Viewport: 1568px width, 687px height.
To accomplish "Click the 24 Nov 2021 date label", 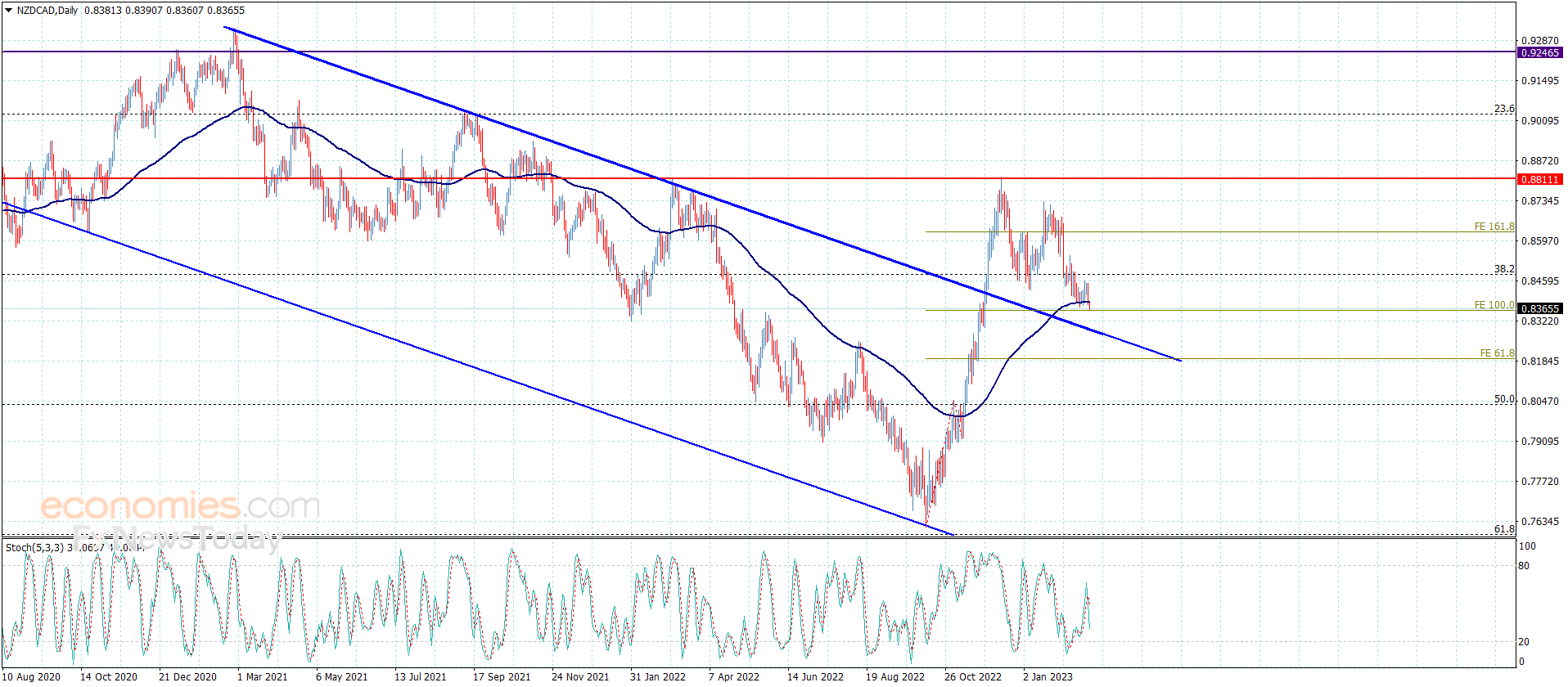I will 580,677.
